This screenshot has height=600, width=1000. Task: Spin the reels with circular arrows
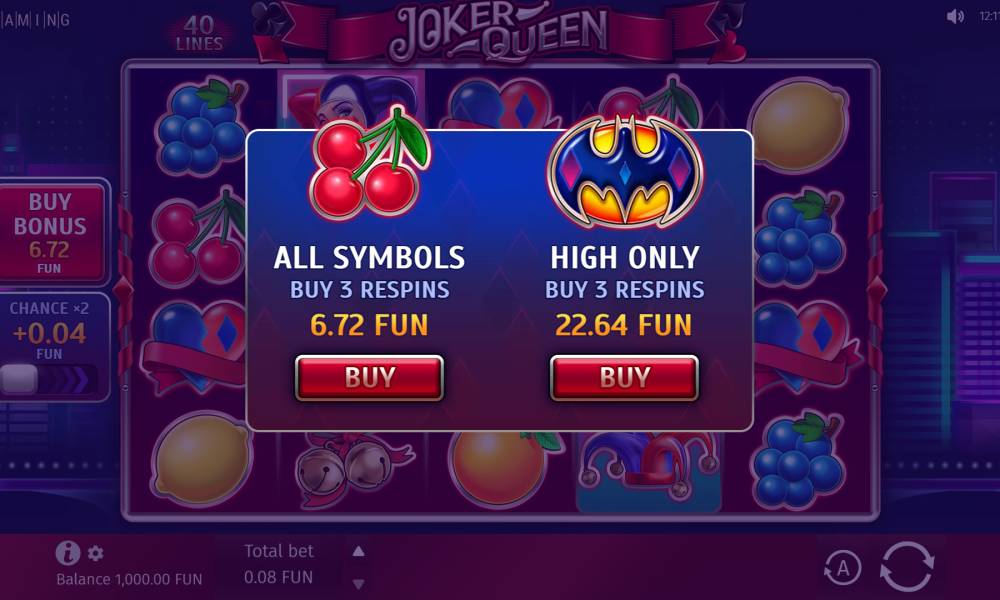coord(907,566)
